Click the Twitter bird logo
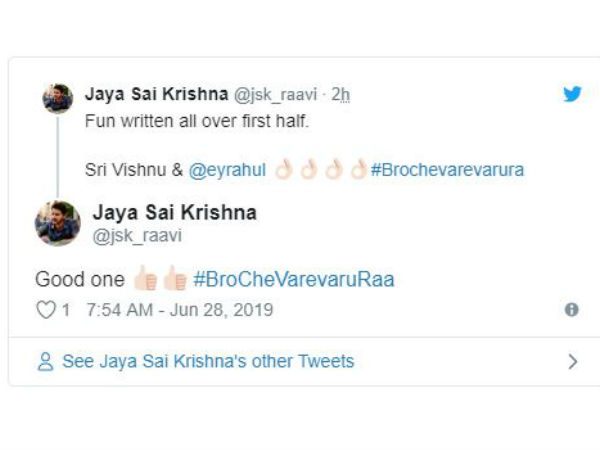This screenshot has height=450, width=600. [x=572, y=94]
